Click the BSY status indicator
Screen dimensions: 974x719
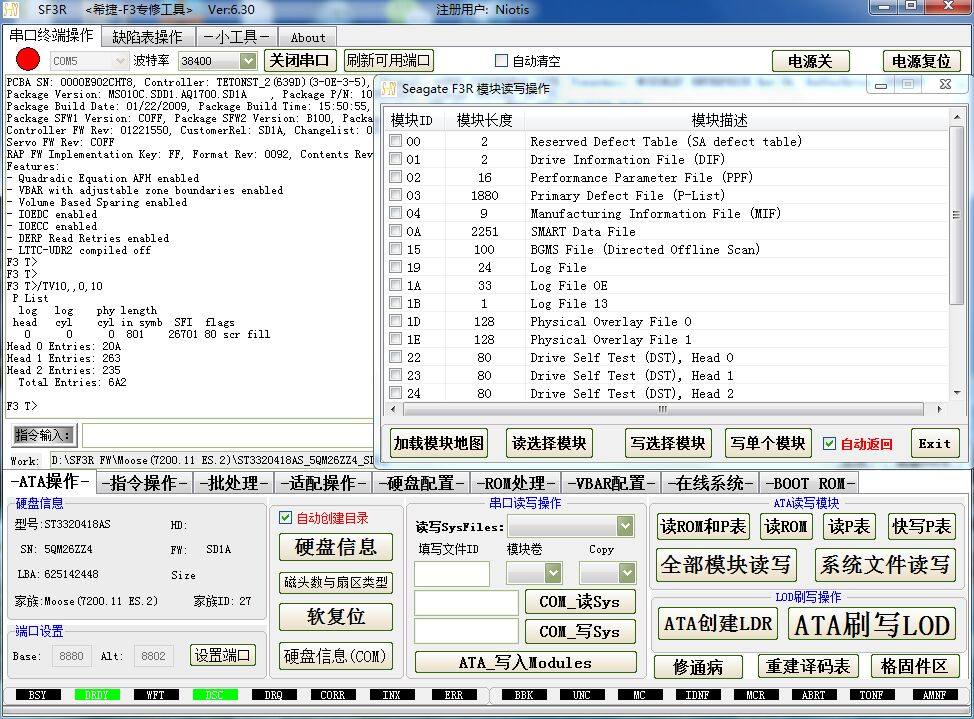(37, 695)
